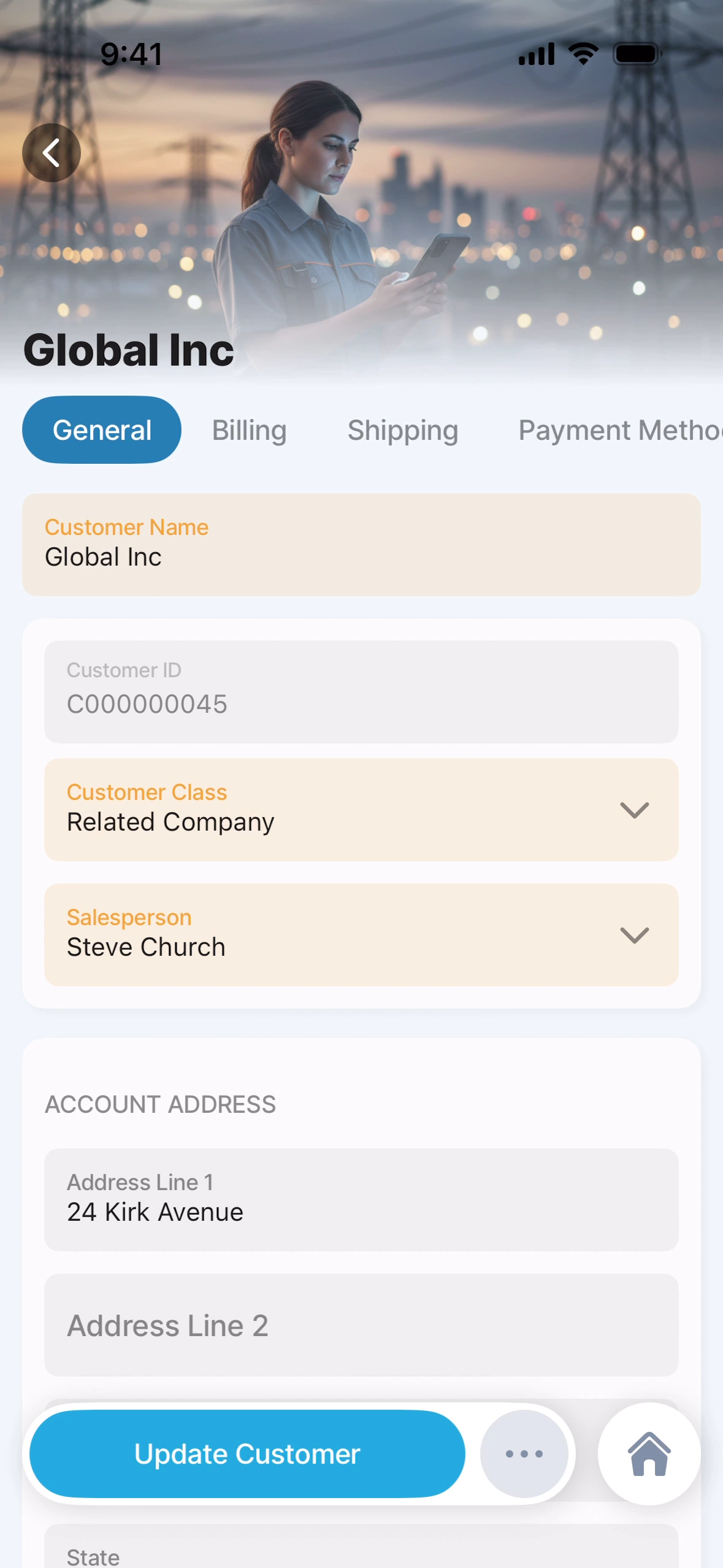Switch to the Shipping tab
The height and width of the screenshot is (1568, 723).
403,430
